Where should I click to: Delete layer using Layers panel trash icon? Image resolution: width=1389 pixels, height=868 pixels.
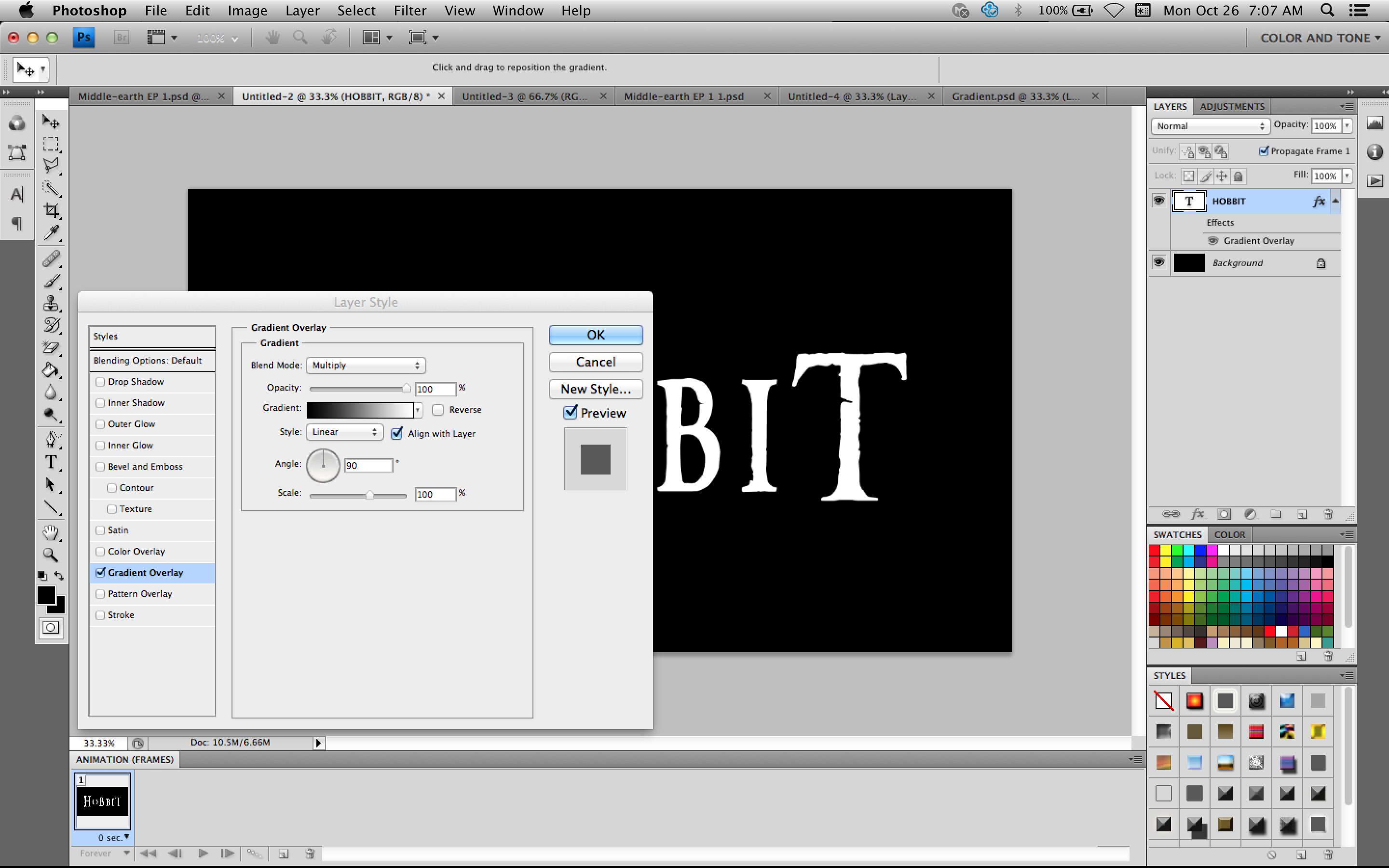1328,515
